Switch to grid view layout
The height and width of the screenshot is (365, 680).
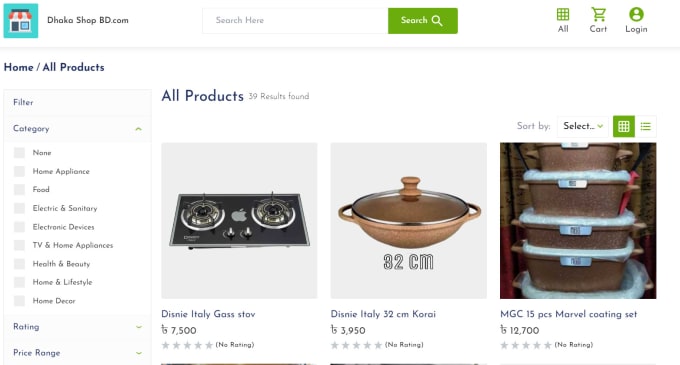pos(624,126)
